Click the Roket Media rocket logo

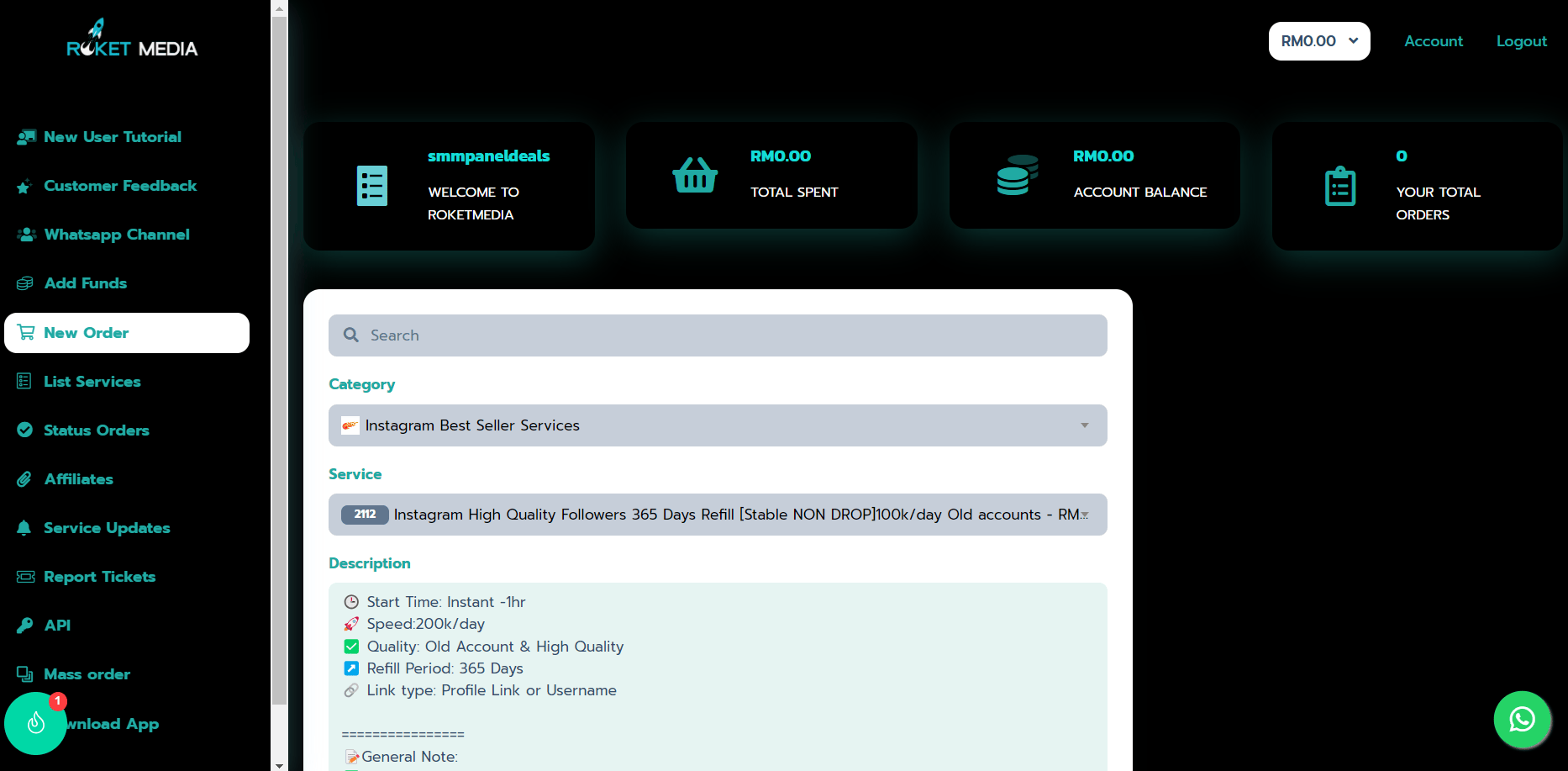[132, 40]
